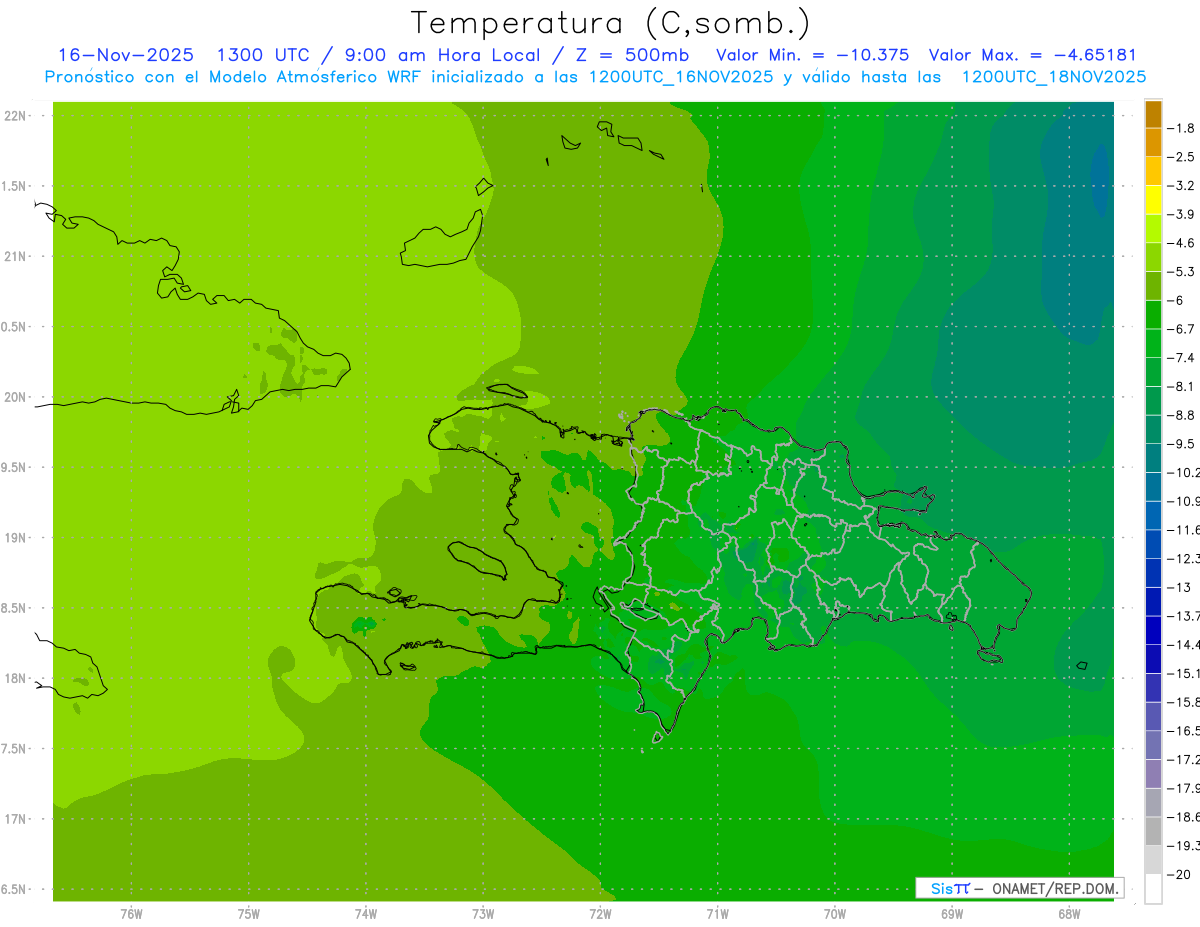1200x927 pixels.
Task: Click the white swatch at legend bottom
Action: [x=1153, y=888]
